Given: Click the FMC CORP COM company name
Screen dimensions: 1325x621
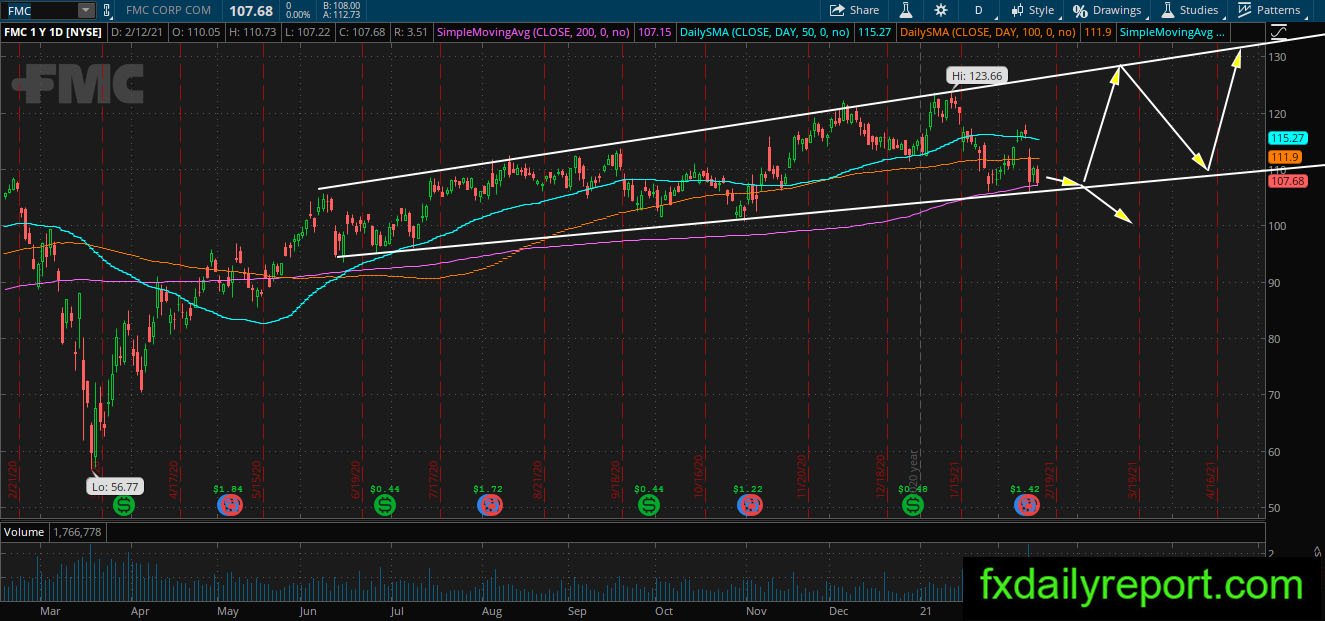Looking at the screenshot, I should click(x=168, y=10).
